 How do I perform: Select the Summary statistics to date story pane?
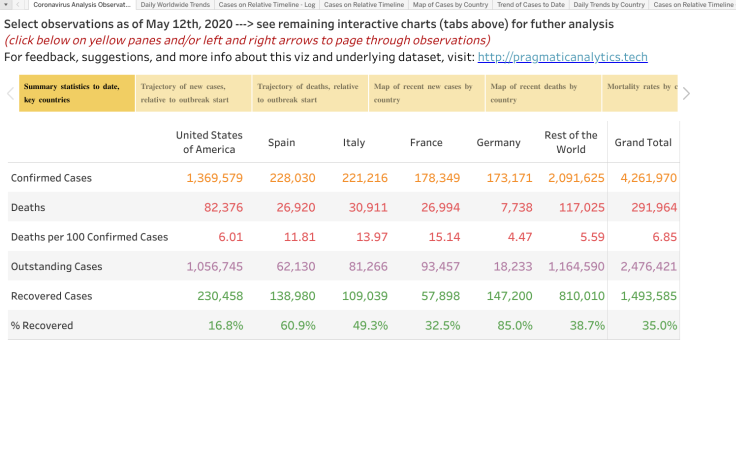(x=76, y=93)
